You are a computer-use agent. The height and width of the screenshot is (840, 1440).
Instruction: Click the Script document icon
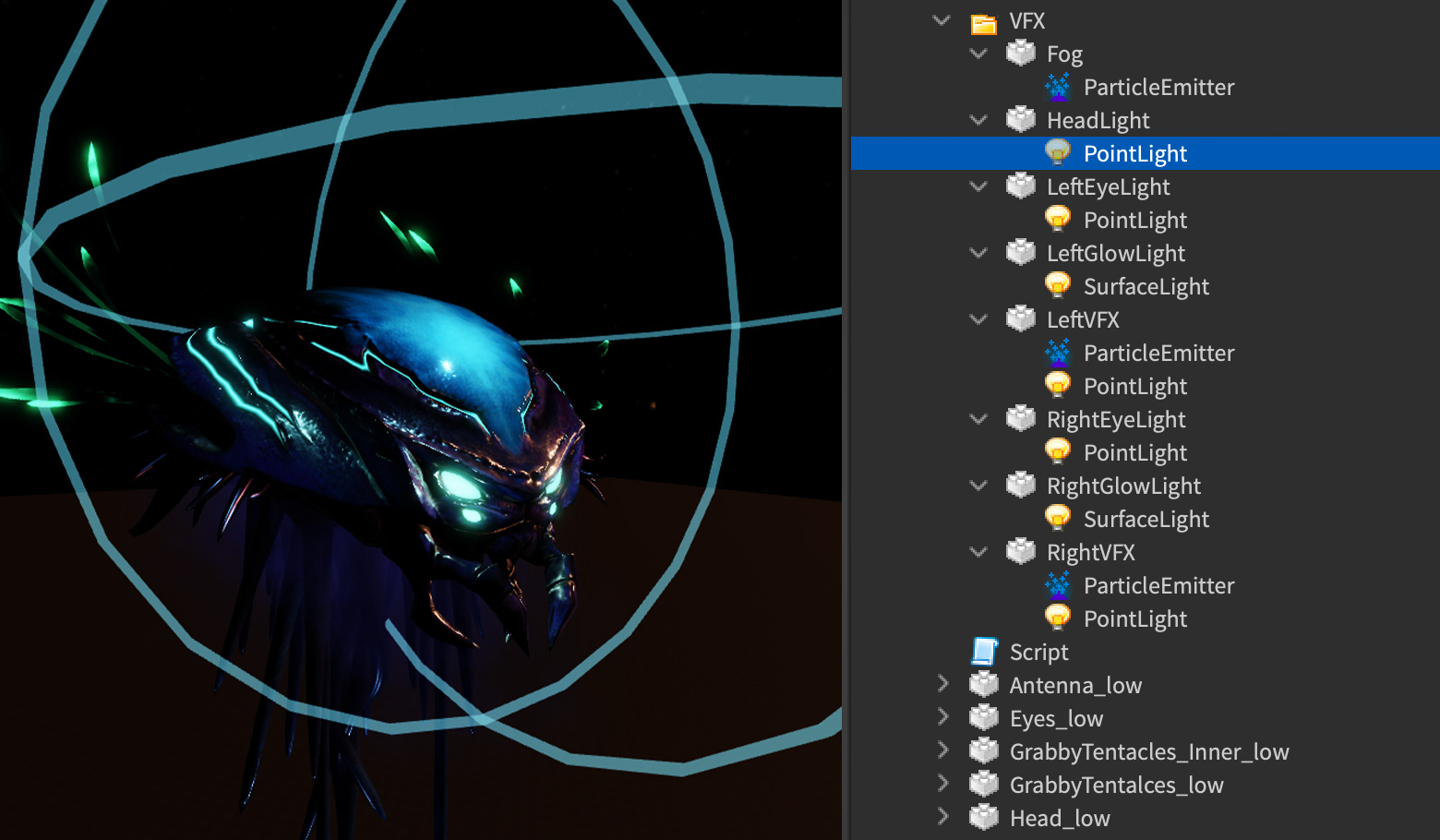tap(984, 652)
